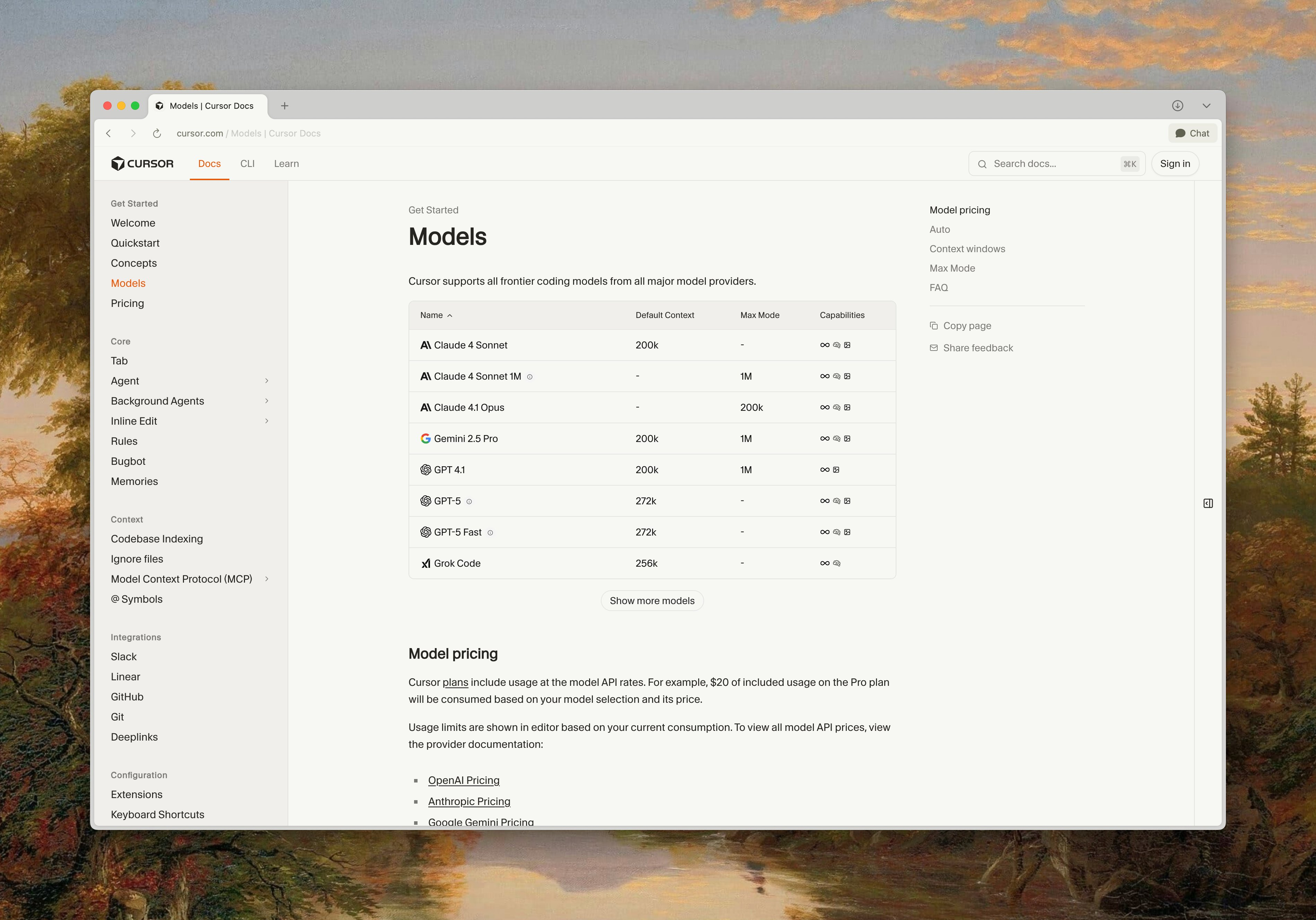The image size is (1316, 920).
Task: Expand Background Agents in sidebar
Action: point(266,401)
